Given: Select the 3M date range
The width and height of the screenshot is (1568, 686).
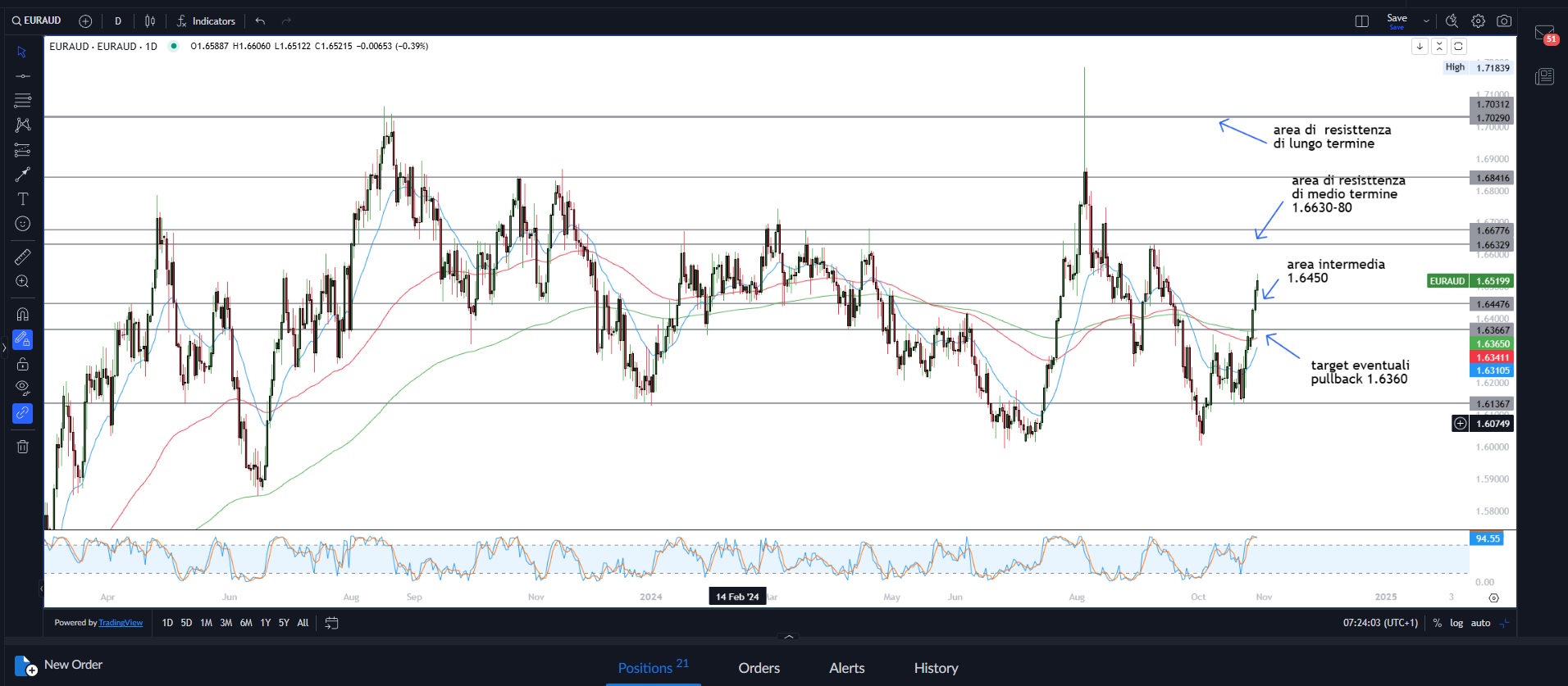Looking at the screenshot, I should click(x=226, y=623).
